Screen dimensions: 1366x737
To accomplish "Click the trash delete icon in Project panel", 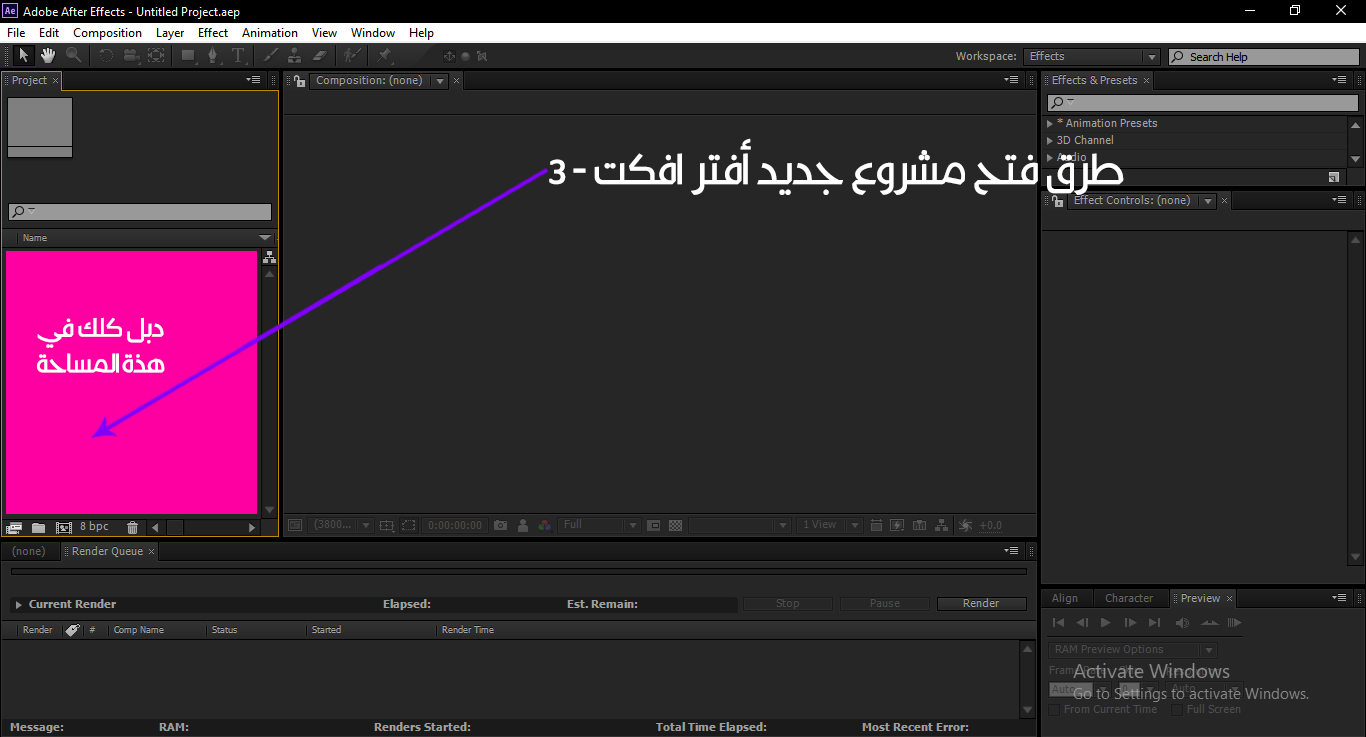I will point(132,527).
